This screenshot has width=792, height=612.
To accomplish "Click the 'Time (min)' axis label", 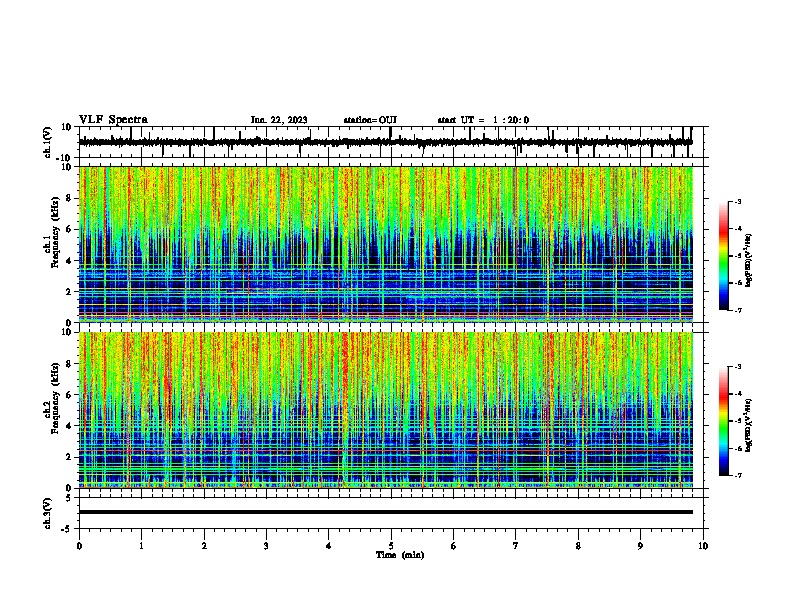I will pos(400,555).
